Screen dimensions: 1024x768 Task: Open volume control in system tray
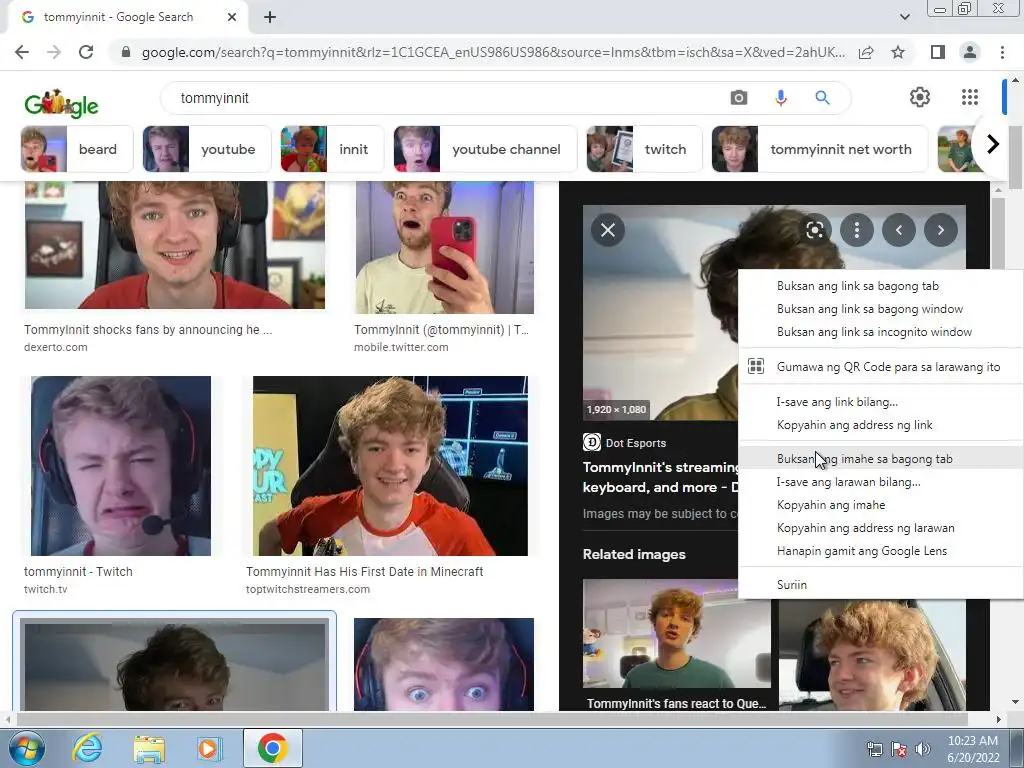coord(922,749)
